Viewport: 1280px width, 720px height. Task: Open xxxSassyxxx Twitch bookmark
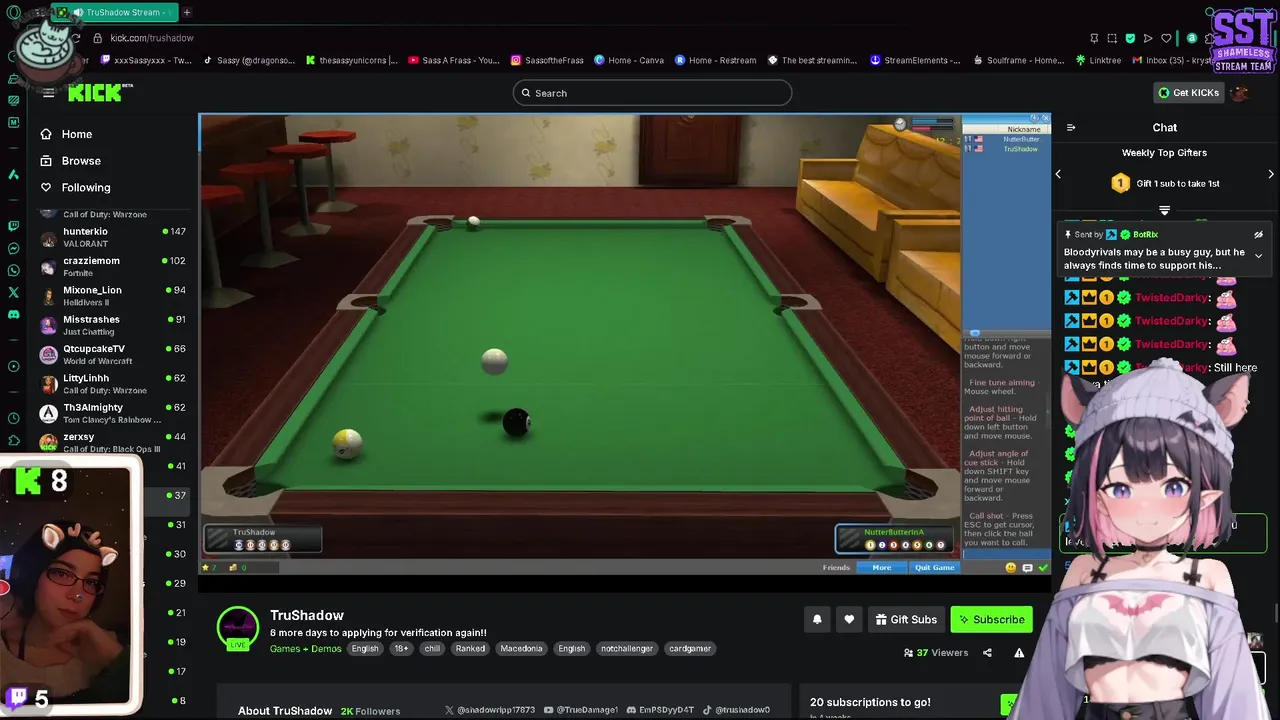(145, 60)
